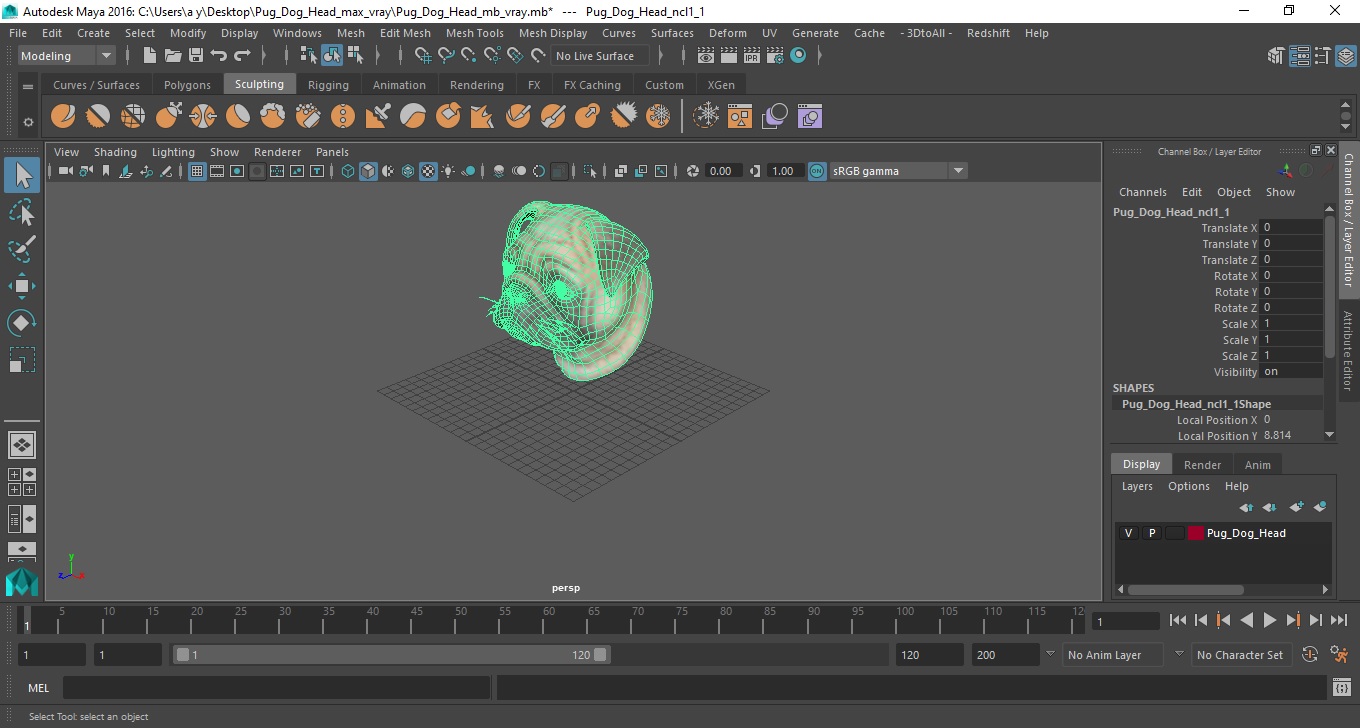Click the Redo arrow icon
The height and width of the screenshot is (728, 1360).
point(242,56)
